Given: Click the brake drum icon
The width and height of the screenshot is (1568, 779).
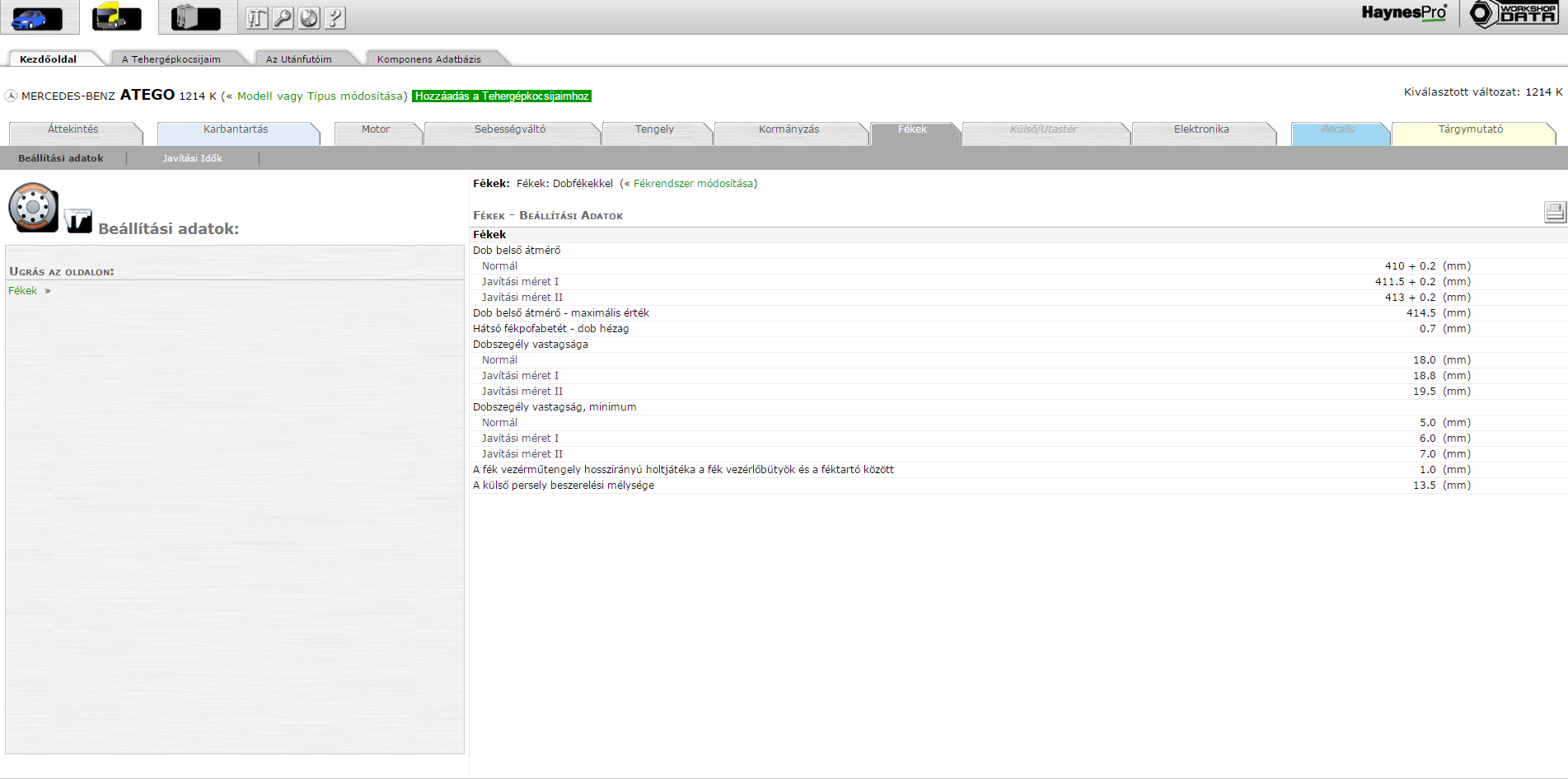Looking at the screenshot, I should tap(33, 208).
